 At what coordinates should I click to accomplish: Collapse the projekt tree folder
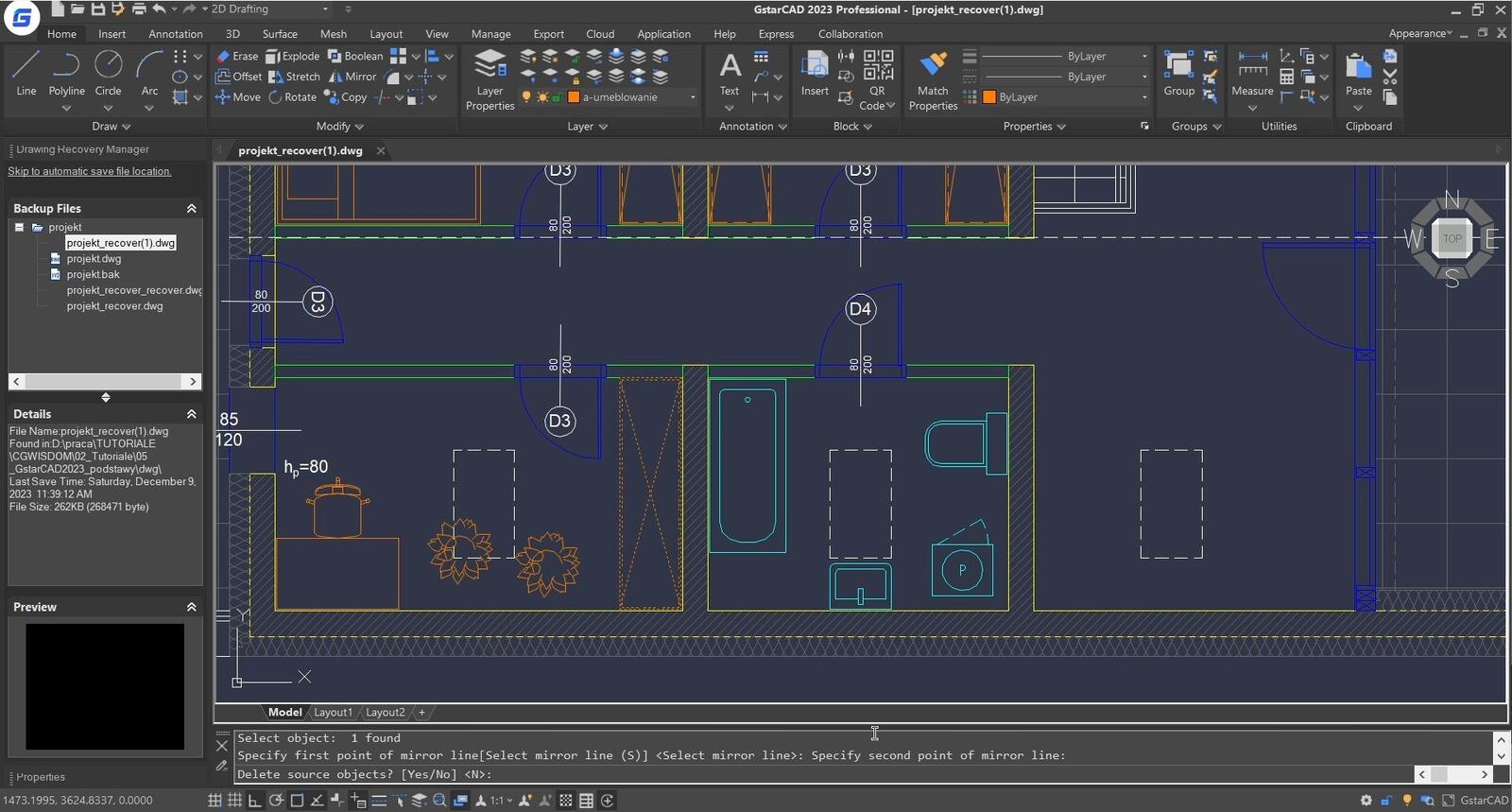(x=19, y=227)
